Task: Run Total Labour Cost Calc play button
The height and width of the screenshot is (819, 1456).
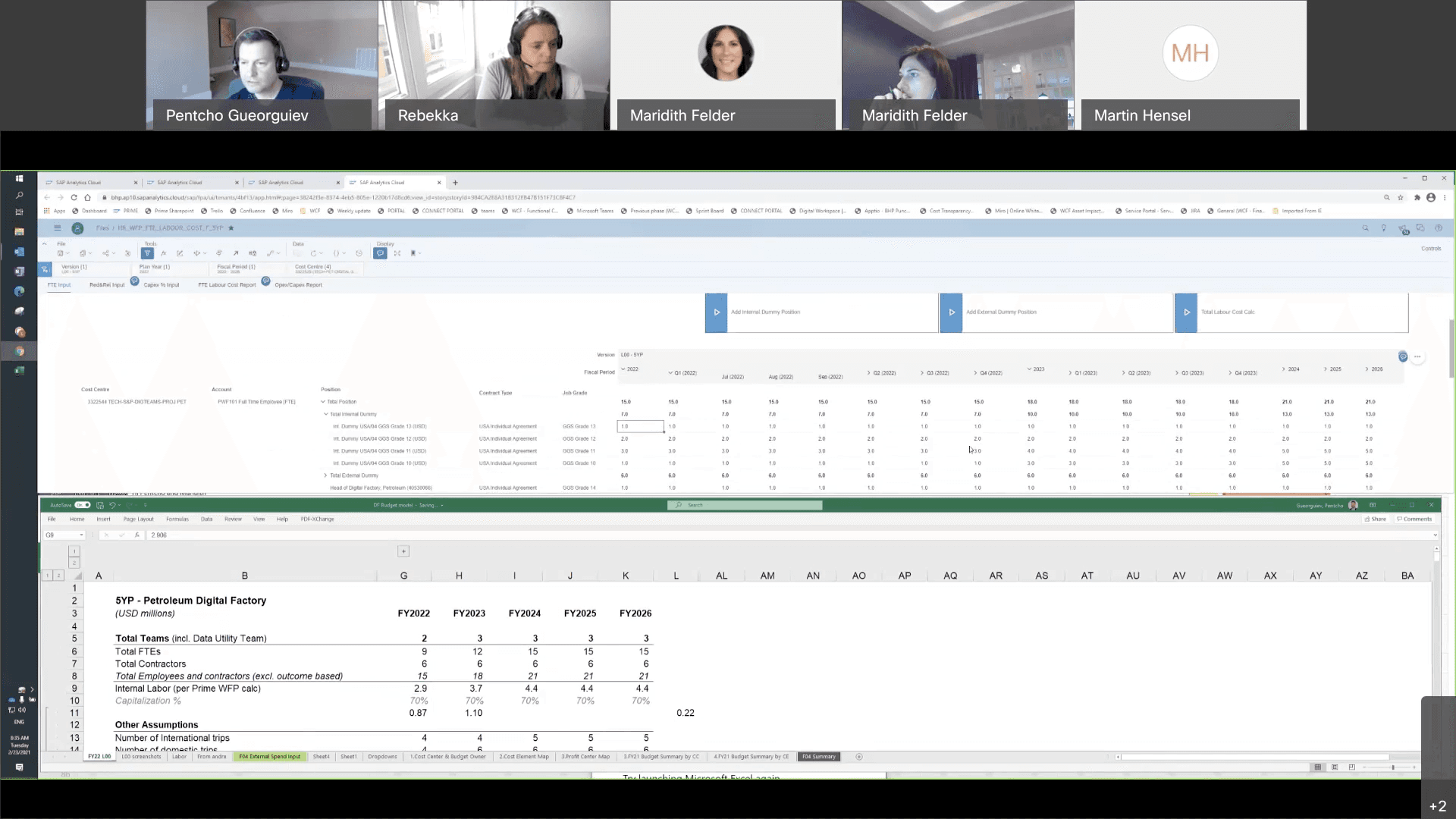Action: (x=1186, y=312)
